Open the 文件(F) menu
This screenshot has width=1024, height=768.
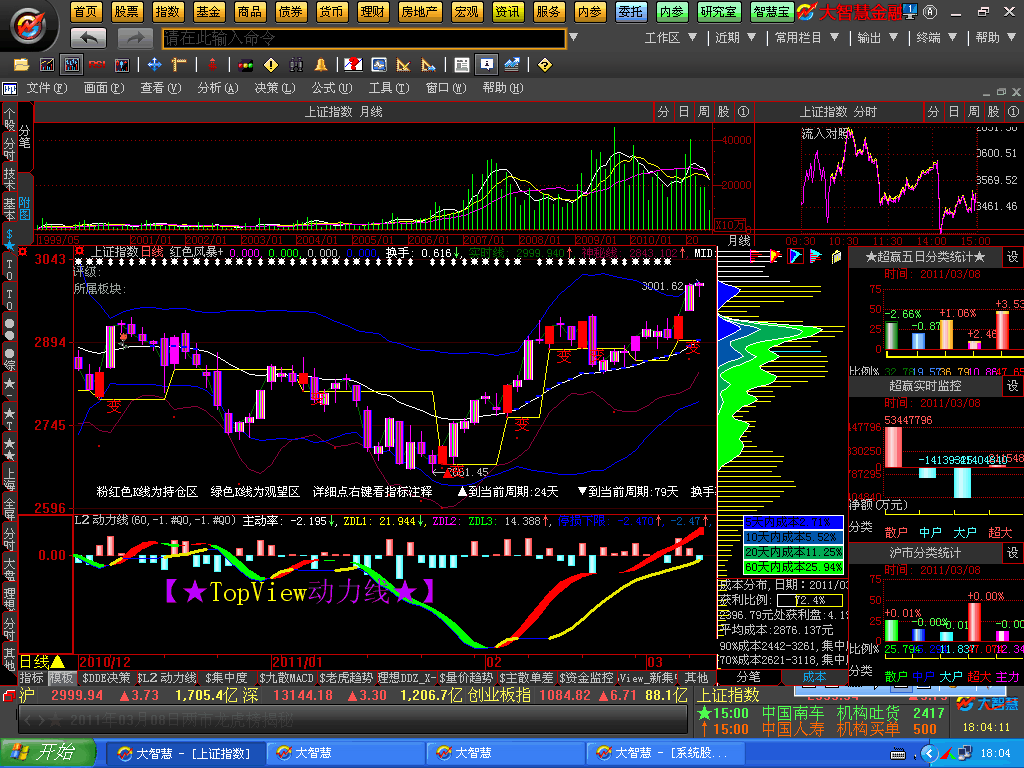point(46,88)
